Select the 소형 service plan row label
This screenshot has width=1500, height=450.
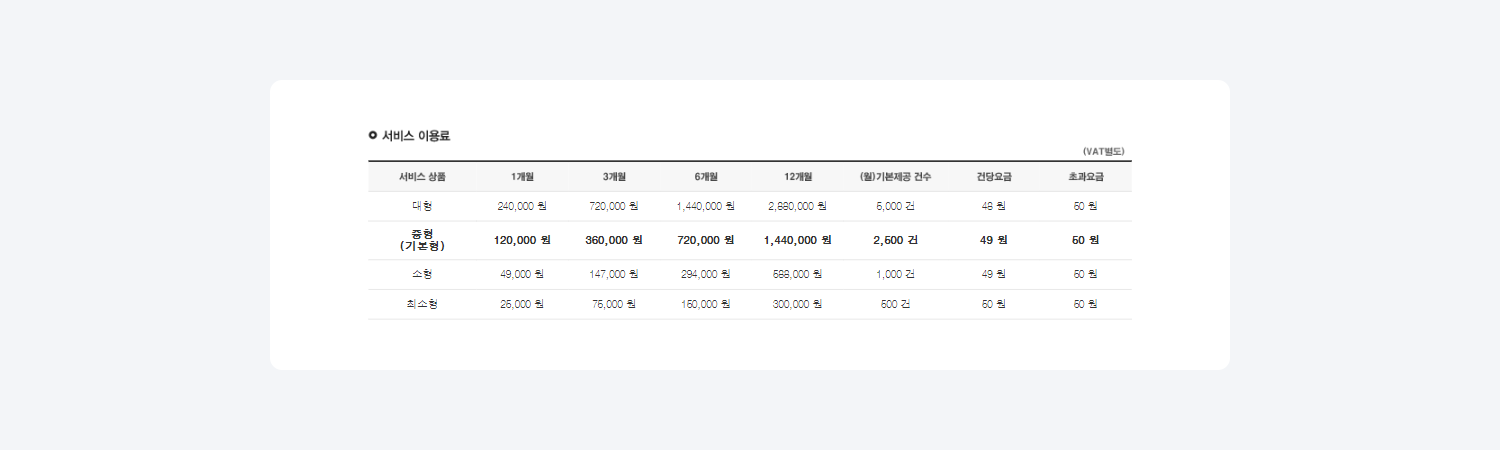[x=422, y=274]
